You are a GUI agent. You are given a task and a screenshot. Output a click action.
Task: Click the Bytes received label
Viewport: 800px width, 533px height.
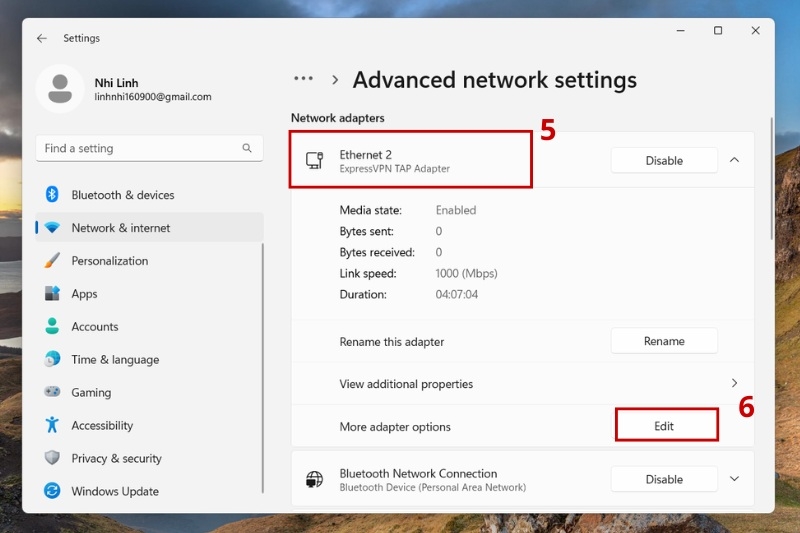pyautogui.click(x=377, y=252)
